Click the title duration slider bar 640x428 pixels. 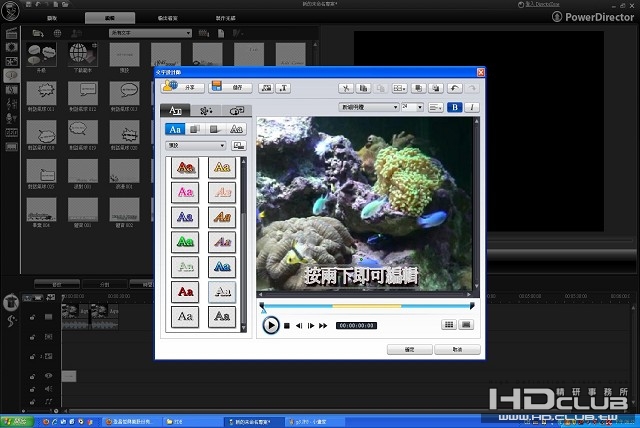pyautogui.click(x=367, y=306)
